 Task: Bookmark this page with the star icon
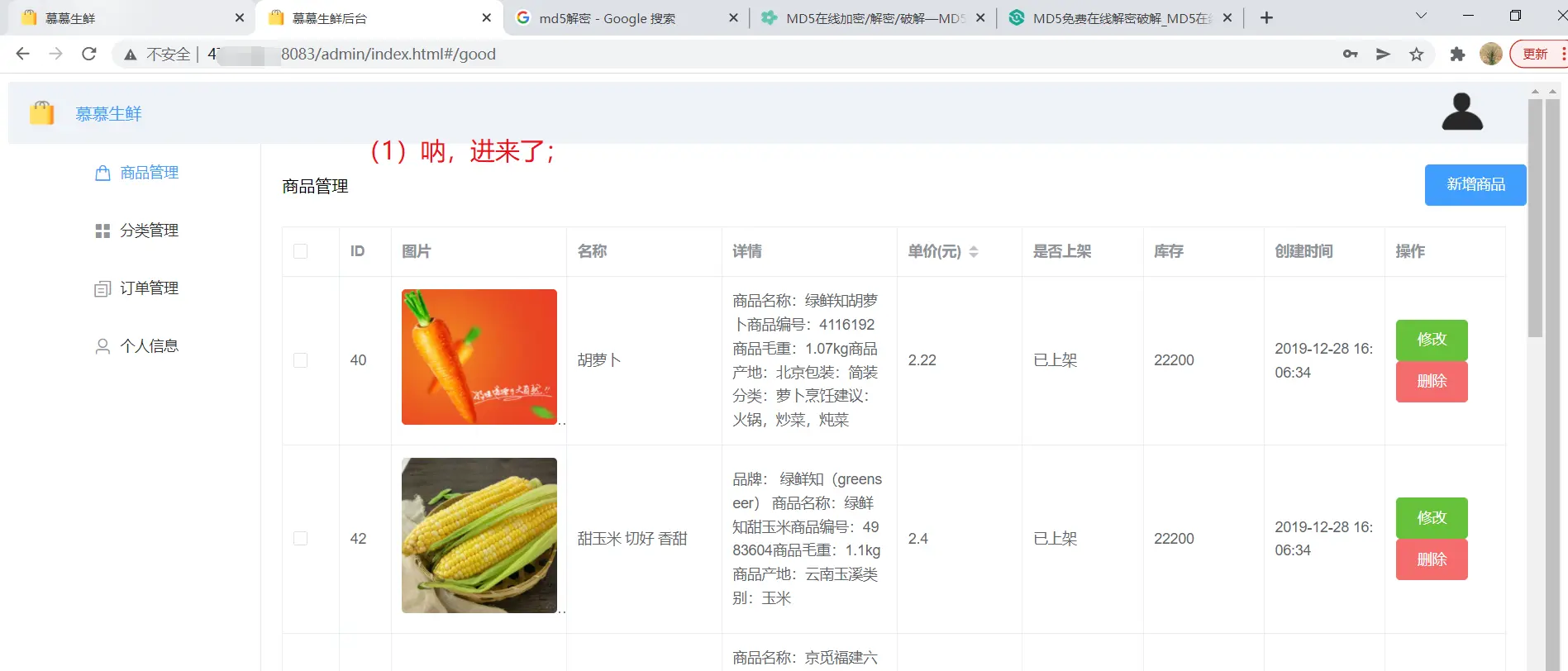pyautogui.click(x=1417, y=54)
